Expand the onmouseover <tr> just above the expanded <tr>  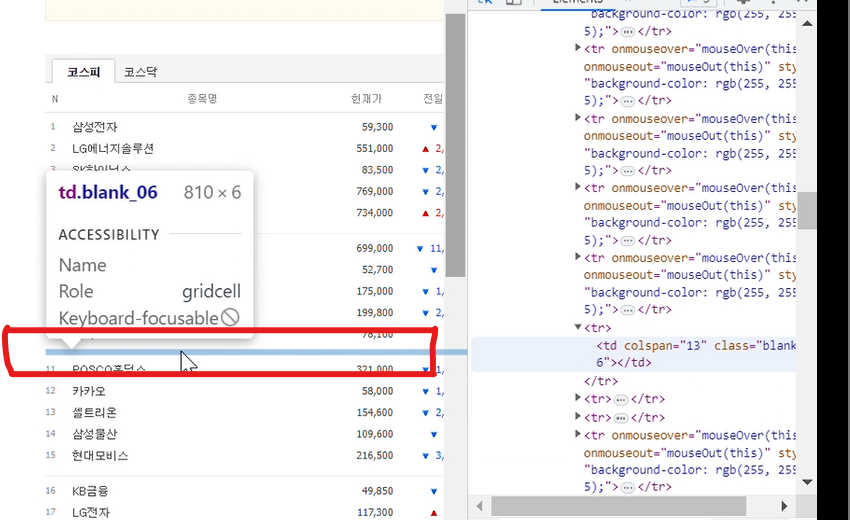pos(578,256)
